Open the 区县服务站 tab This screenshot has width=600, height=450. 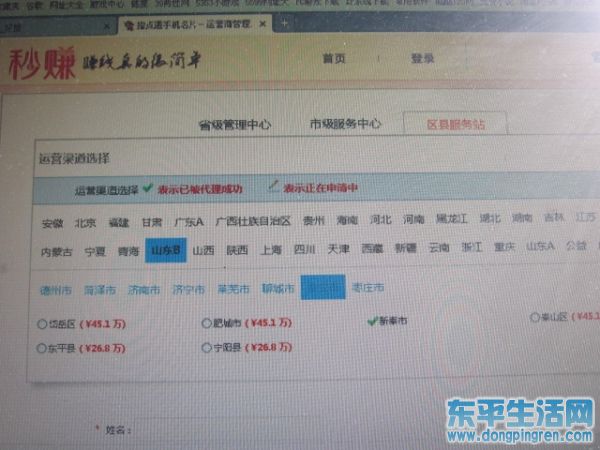(x=454, y=124)
